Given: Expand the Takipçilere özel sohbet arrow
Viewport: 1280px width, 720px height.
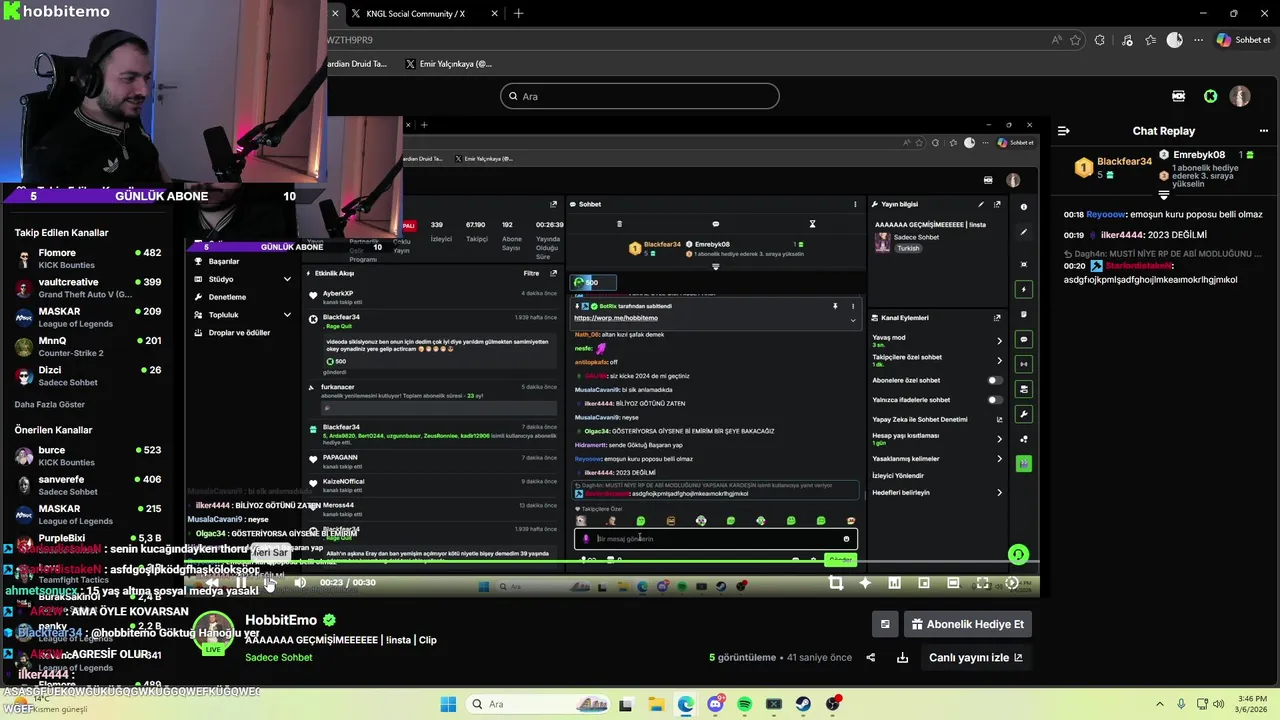Looking at the screenshot, I should pos(999,360).
